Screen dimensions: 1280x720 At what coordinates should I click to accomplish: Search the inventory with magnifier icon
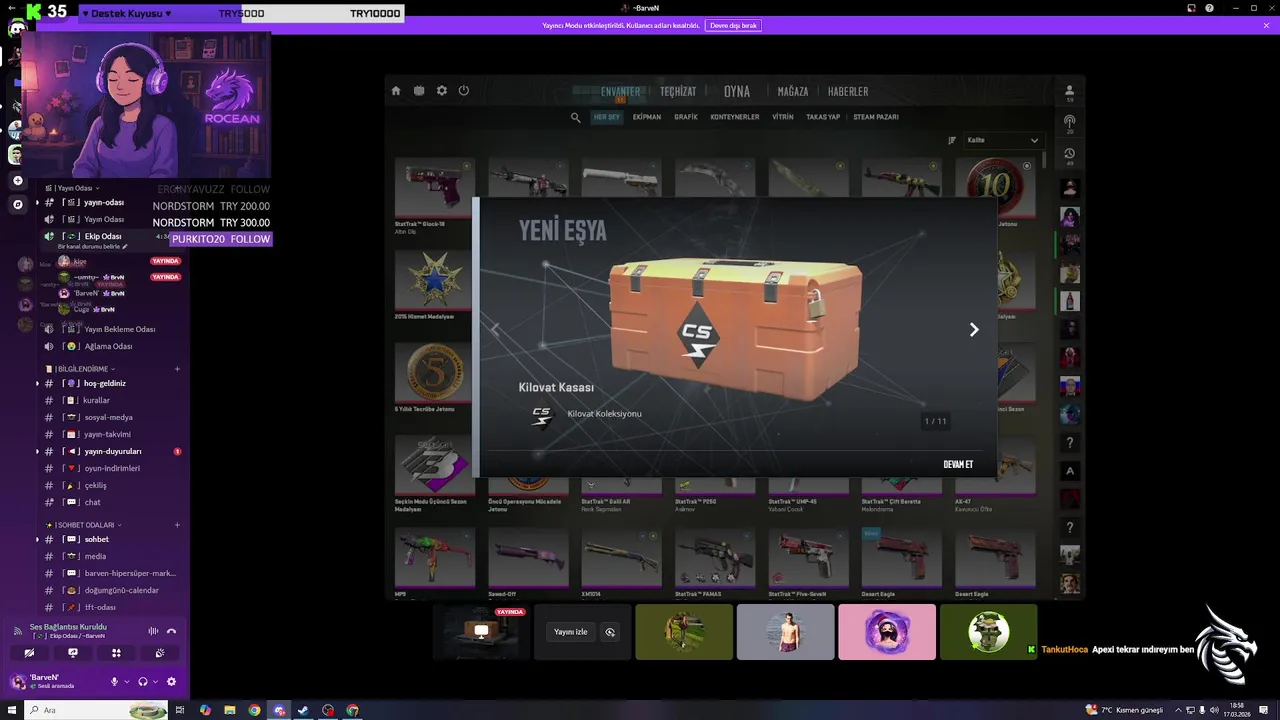pyautogui.click(x=576, y=117)
